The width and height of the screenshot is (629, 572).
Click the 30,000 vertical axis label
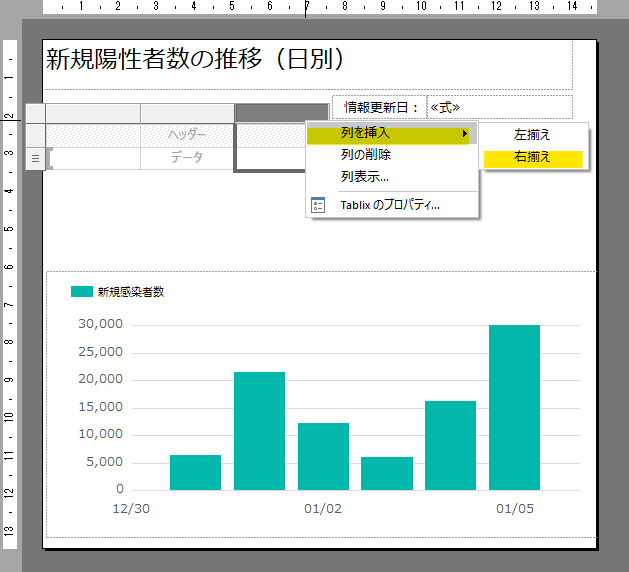(x=100, y=324)
